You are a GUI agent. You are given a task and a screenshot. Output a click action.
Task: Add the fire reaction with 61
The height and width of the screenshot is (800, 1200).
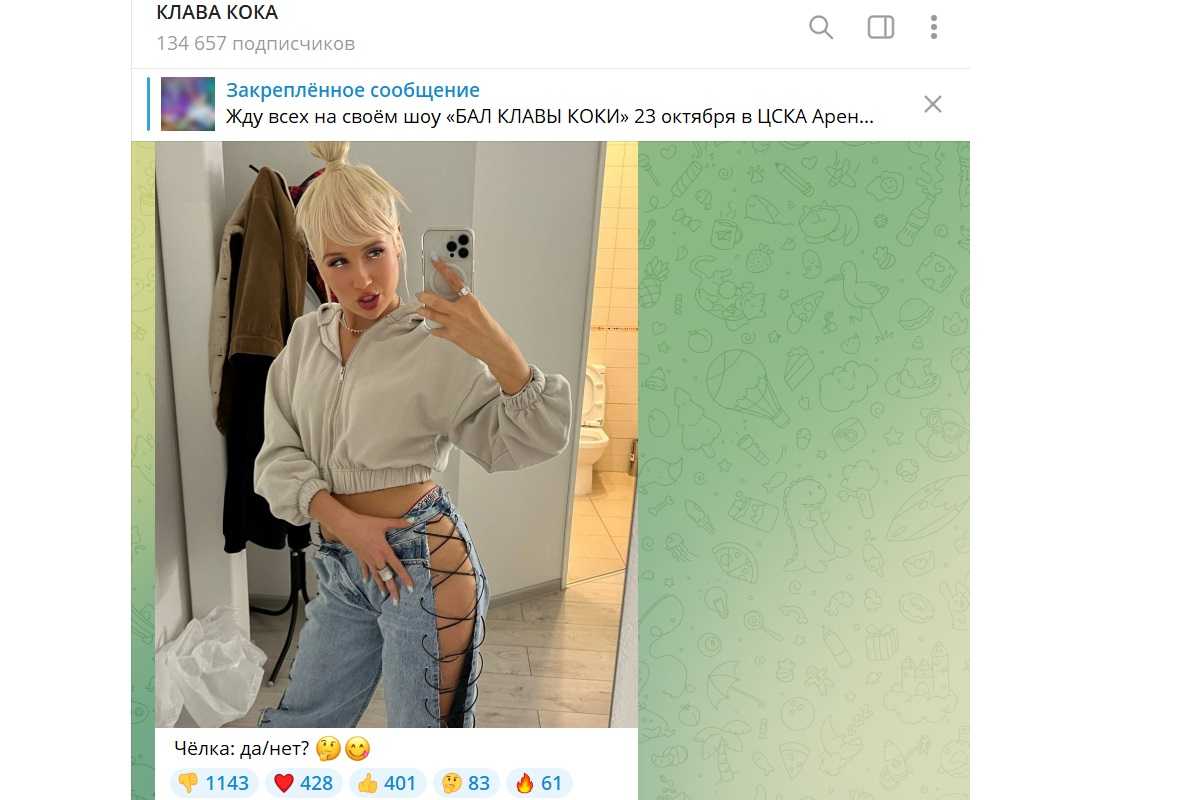click(x=538, y=783)
